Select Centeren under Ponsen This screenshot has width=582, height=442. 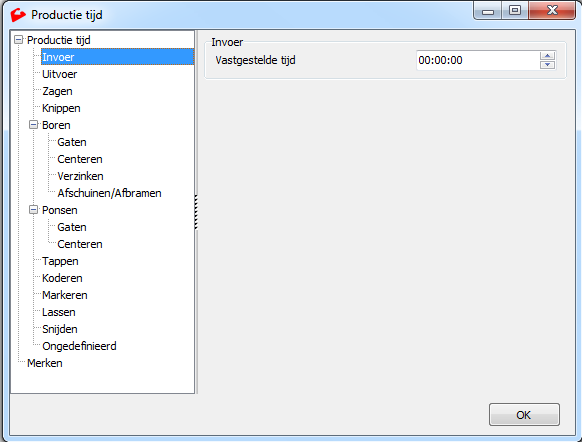pyautogui.click(x=80, y=244)
